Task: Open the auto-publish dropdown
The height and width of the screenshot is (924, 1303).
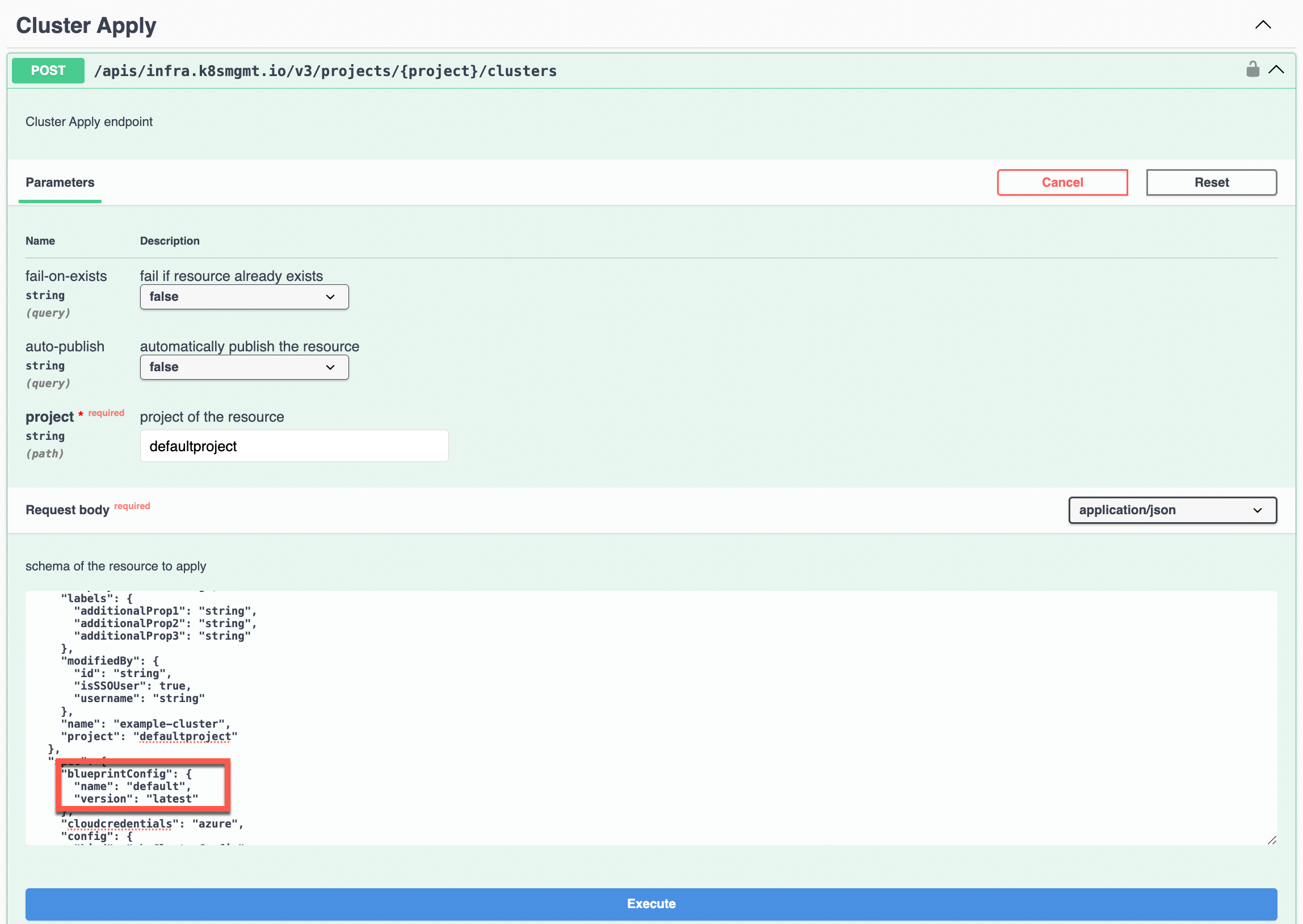Action: 244,368
